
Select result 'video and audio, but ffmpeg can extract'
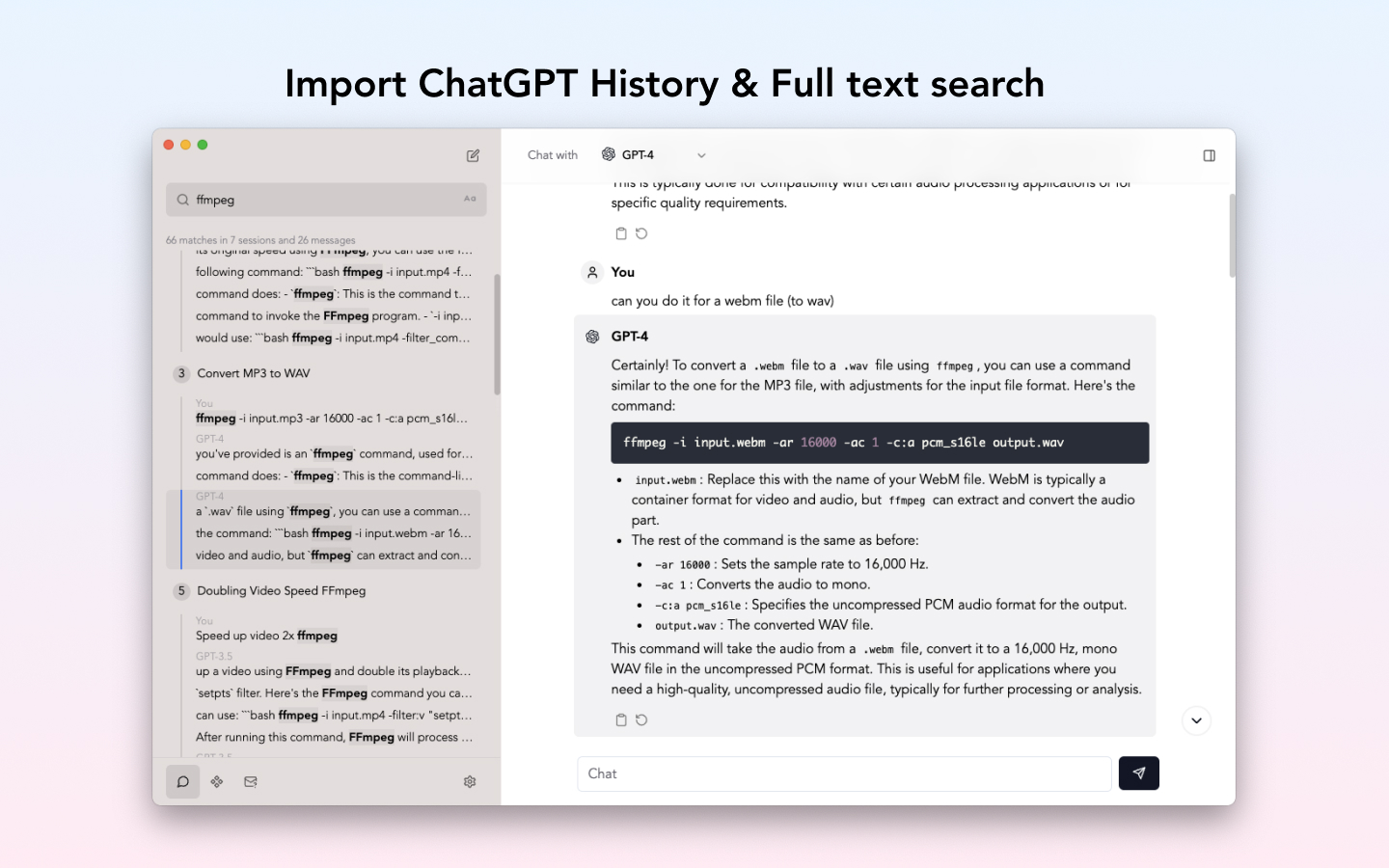point(334,556)
